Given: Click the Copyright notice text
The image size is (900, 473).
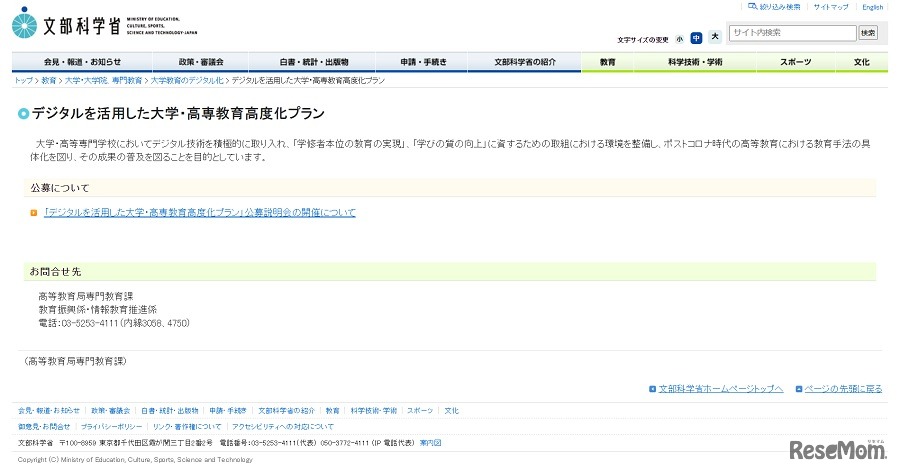Looking at the screenshot, I should (135, 459).
